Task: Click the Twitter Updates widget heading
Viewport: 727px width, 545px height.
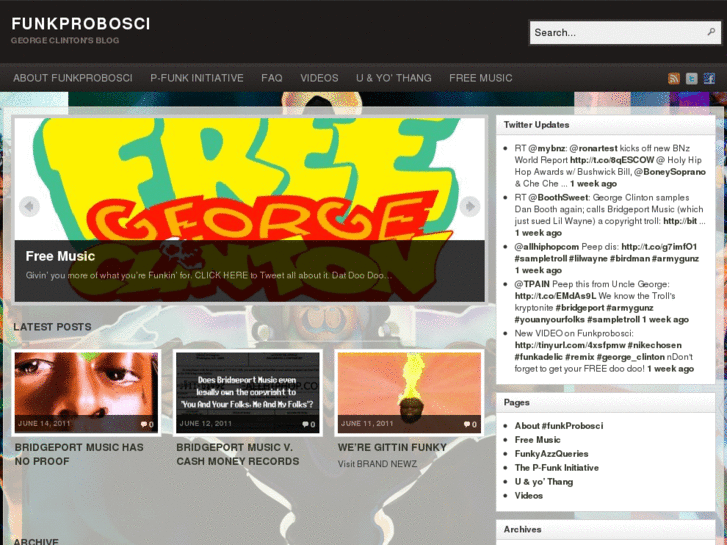Action: point(536,125)
